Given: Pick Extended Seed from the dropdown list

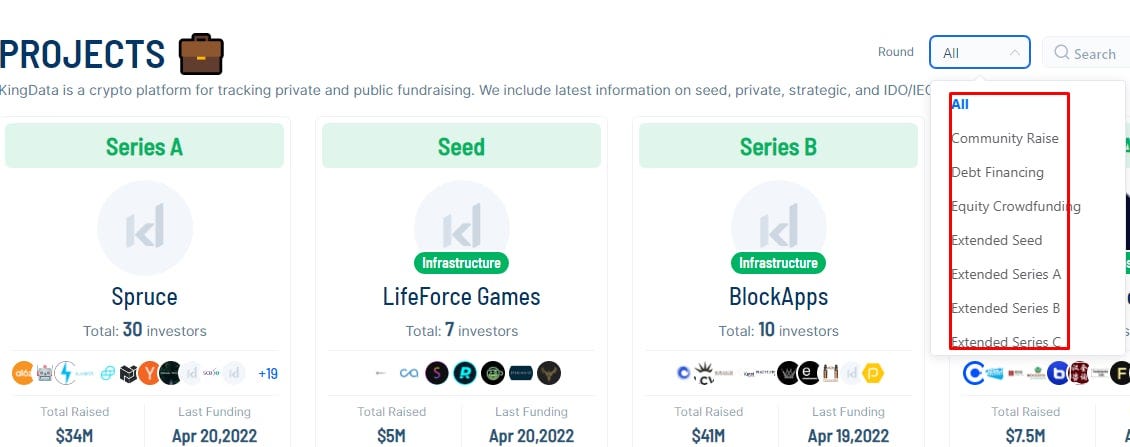Looking at the screenshot, I should point(997,240).
